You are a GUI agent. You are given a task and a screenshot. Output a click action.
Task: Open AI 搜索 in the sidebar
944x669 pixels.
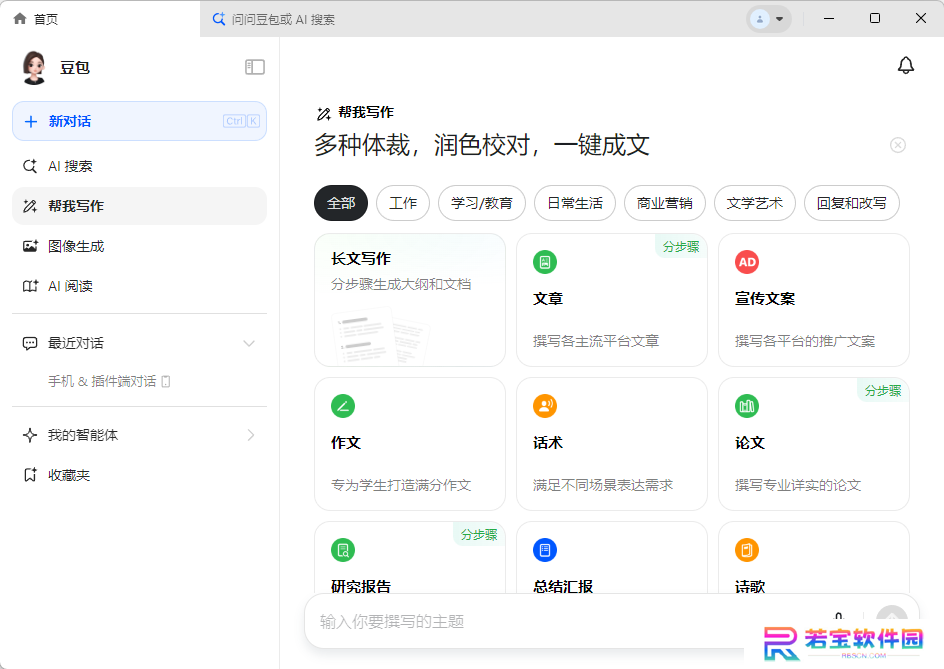[x=139, y=166]
